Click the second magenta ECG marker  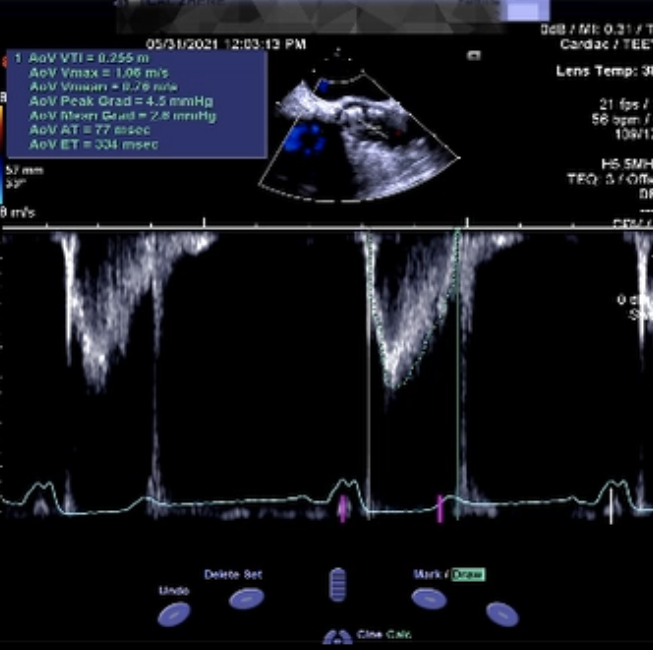pyautogui.click(x=439, y=508)
